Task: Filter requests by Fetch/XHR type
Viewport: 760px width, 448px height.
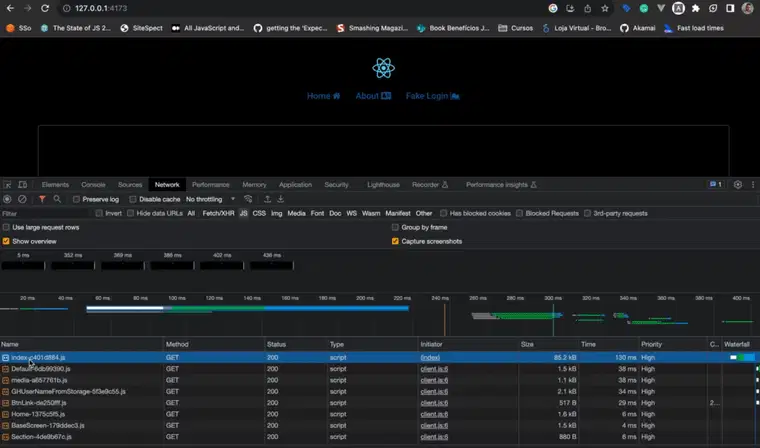Action: [x=217, y=213]
